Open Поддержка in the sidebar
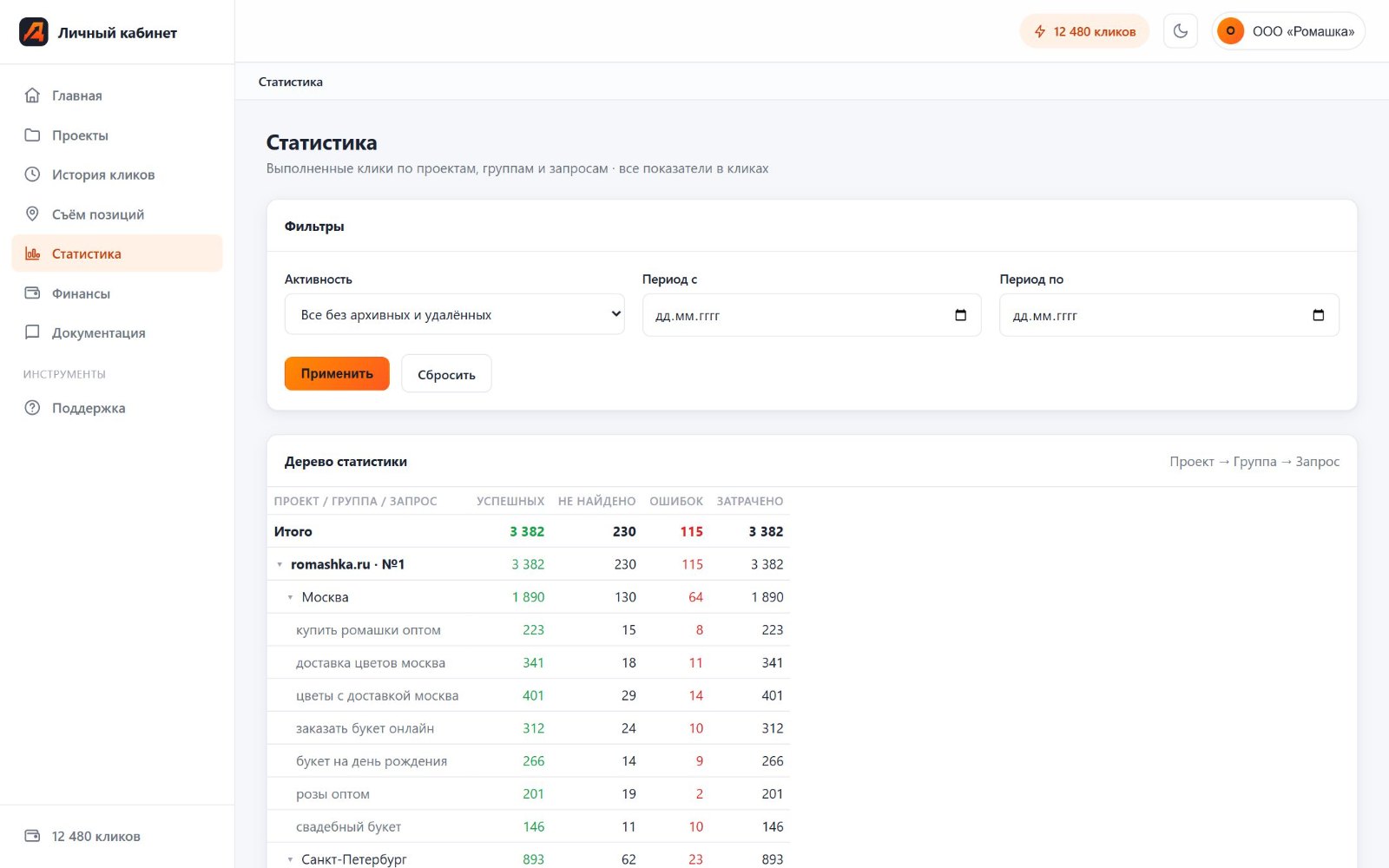Screen dimensions: 1389x868 117,408
